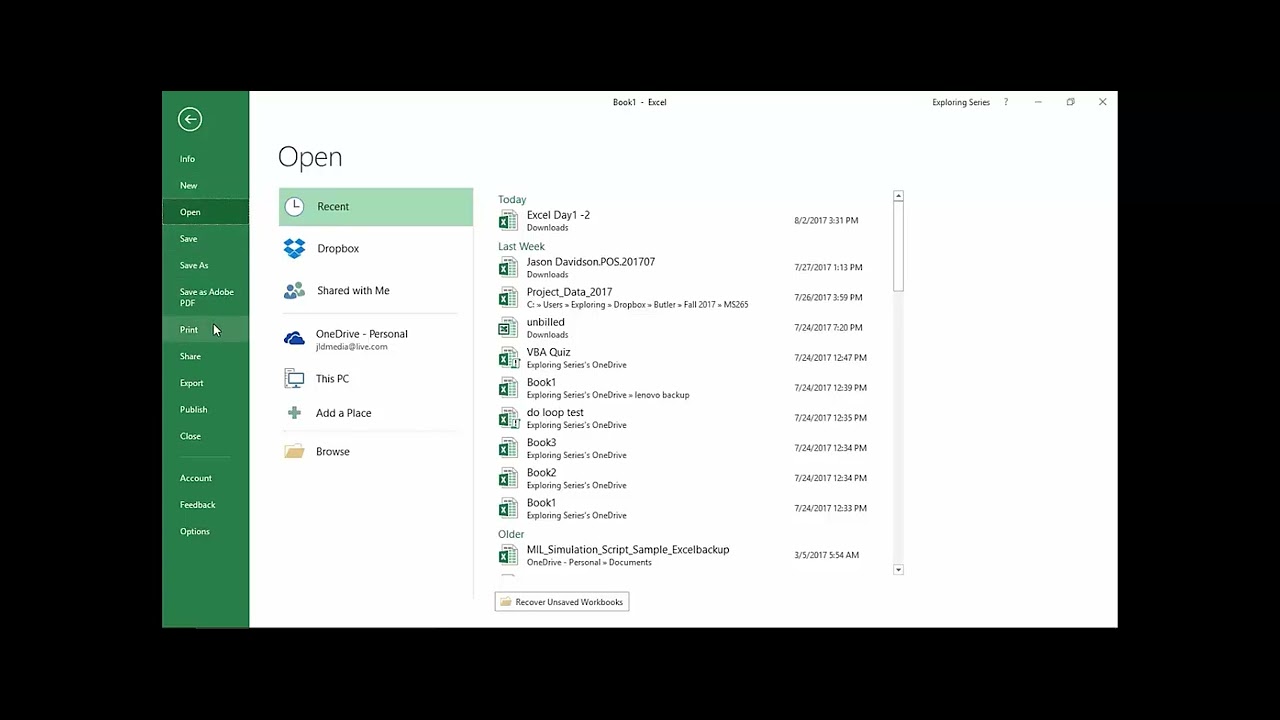Image resolution: width=1280 pixels, height=720 pixels.
Task: Open Book1 dated 12:33 PM
Action: click(690, 508)
